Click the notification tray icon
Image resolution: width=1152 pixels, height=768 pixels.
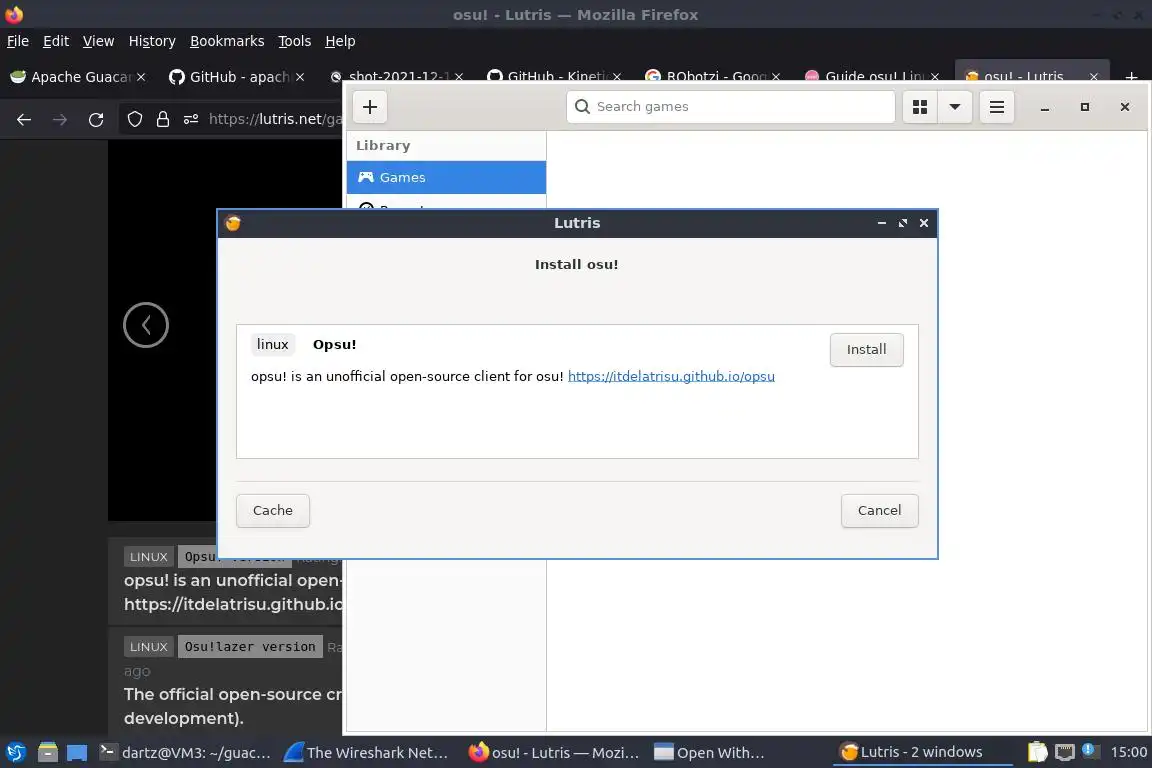(1090, 751)
